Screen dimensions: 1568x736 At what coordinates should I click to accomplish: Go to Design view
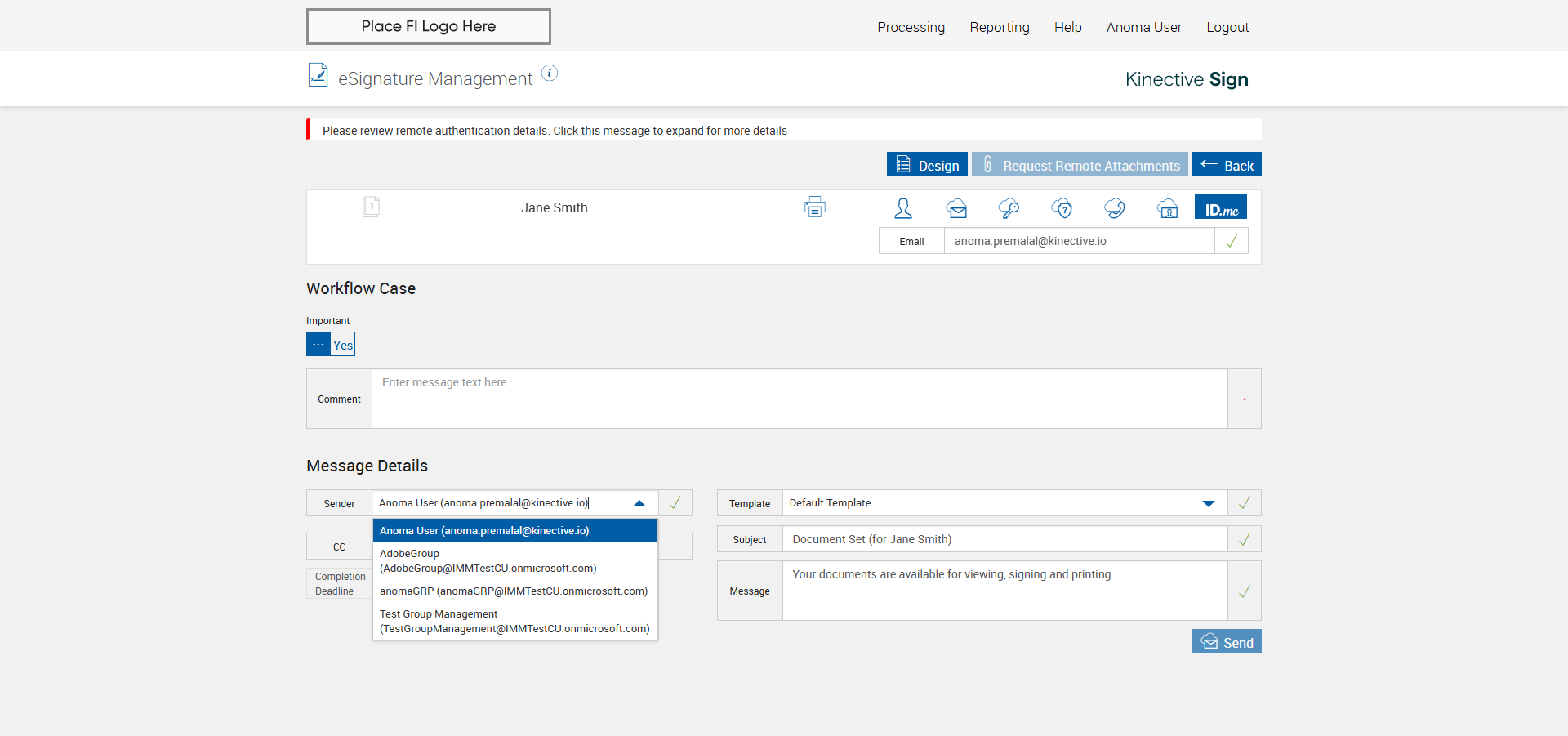927,165
